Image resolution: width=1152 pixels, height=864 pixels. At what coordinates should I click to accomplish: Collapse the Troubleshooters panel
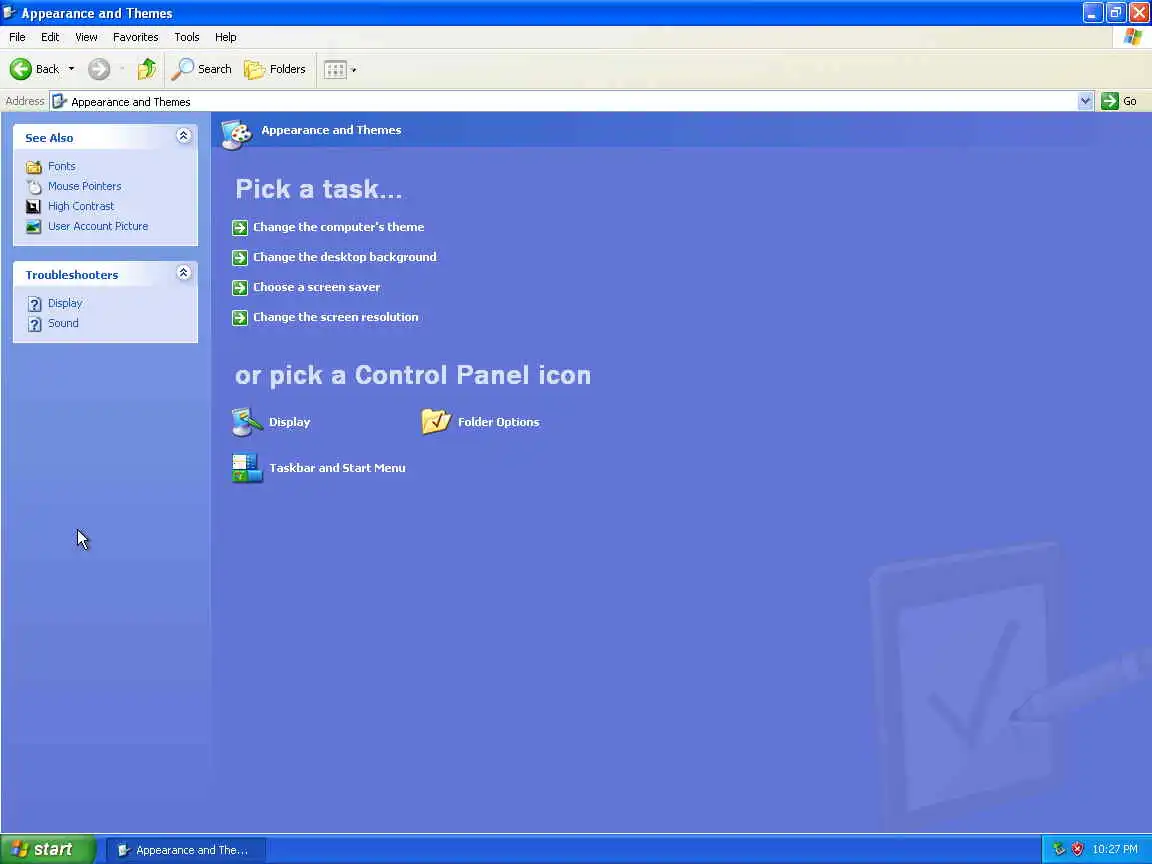click(184, 273)
